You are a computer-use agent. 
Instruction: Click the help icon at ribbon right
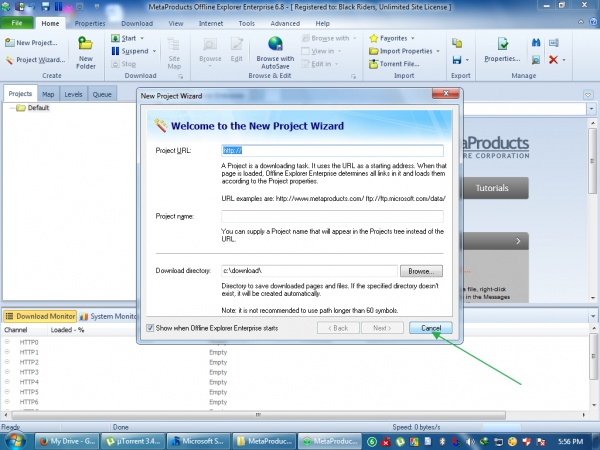pyautogui.click(x=593, y=22)
